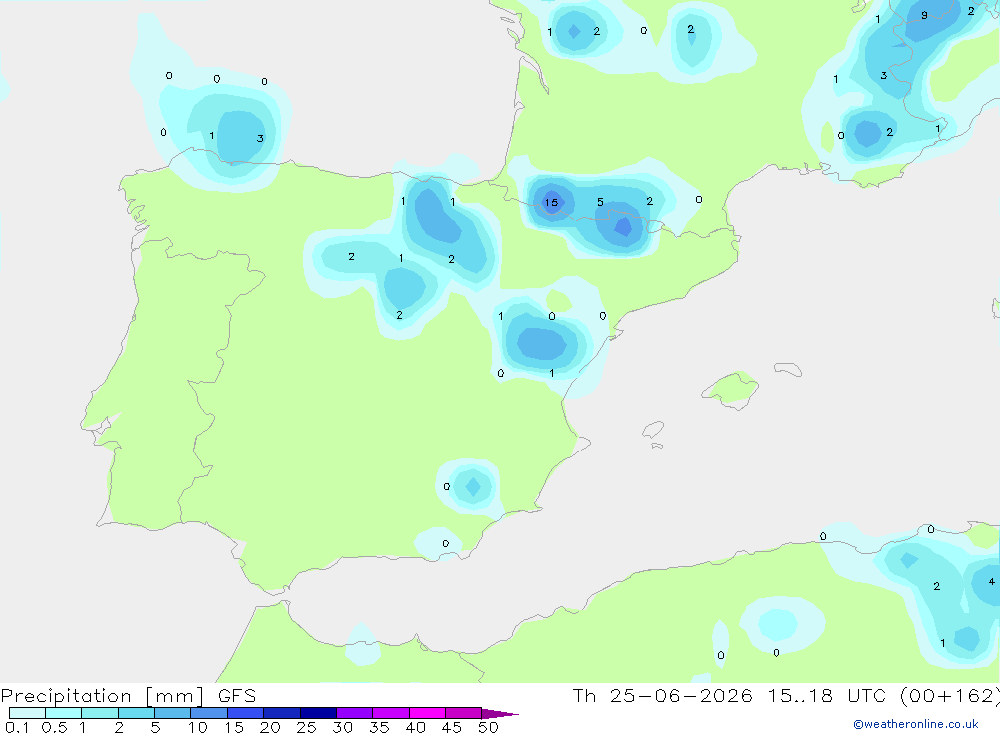The height and width of the screenshot is (733, 1000).
Task: Select the 35–40 mm legend color swatch
Action: (x=391, y=713)
